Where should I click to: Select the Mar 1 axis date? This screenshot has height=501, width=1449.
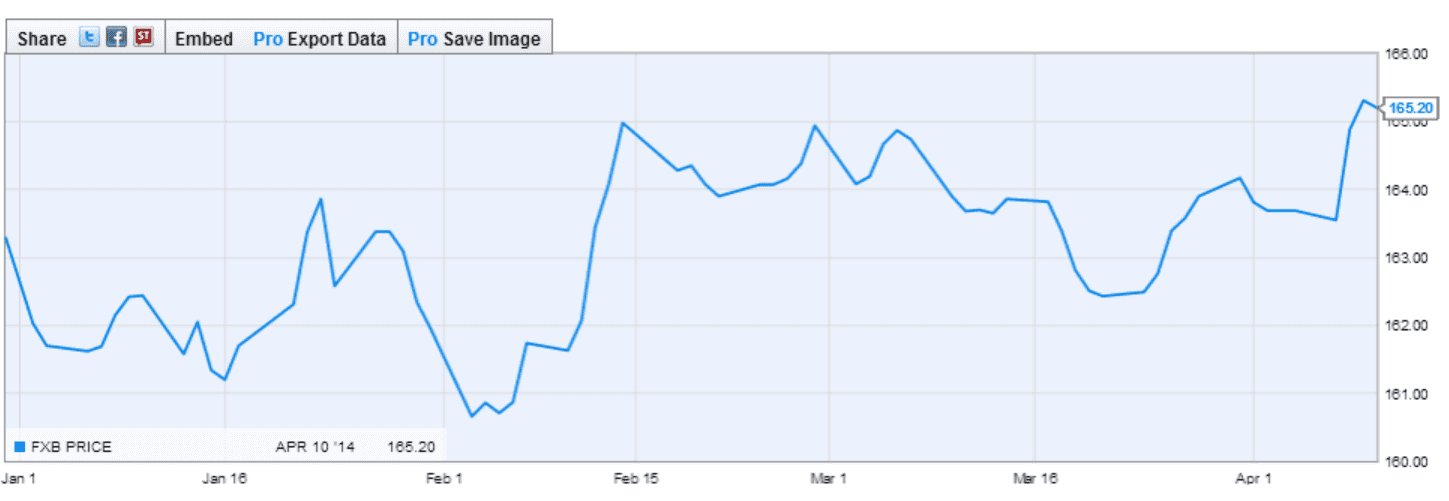pyautogui.click(x=830, y=477)
